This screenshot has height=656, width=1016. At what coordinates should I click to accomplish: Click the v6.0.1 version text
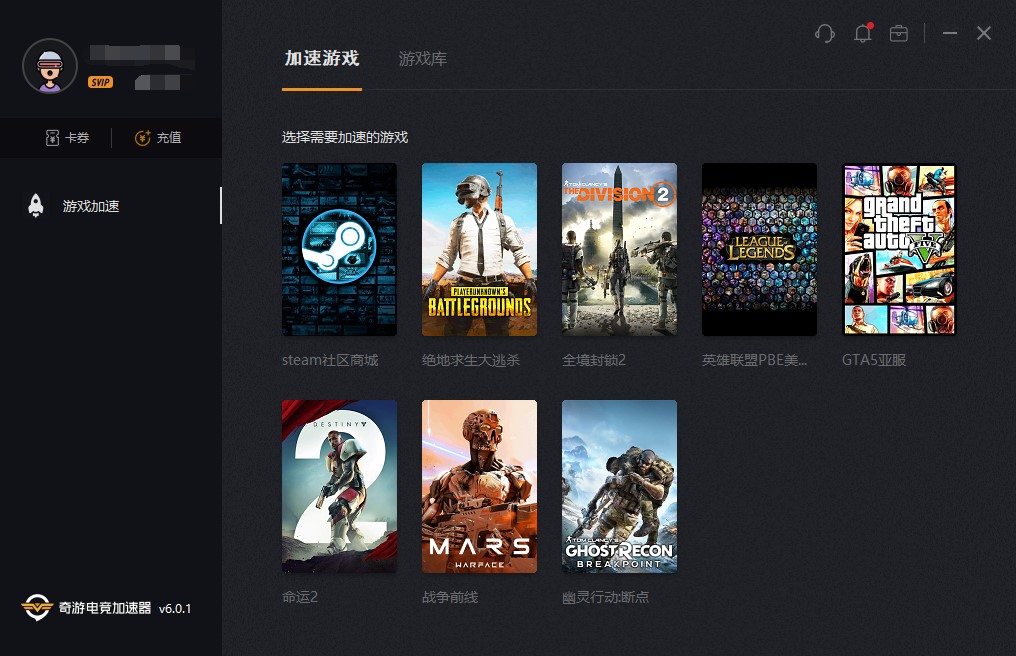tap(175, 609)
